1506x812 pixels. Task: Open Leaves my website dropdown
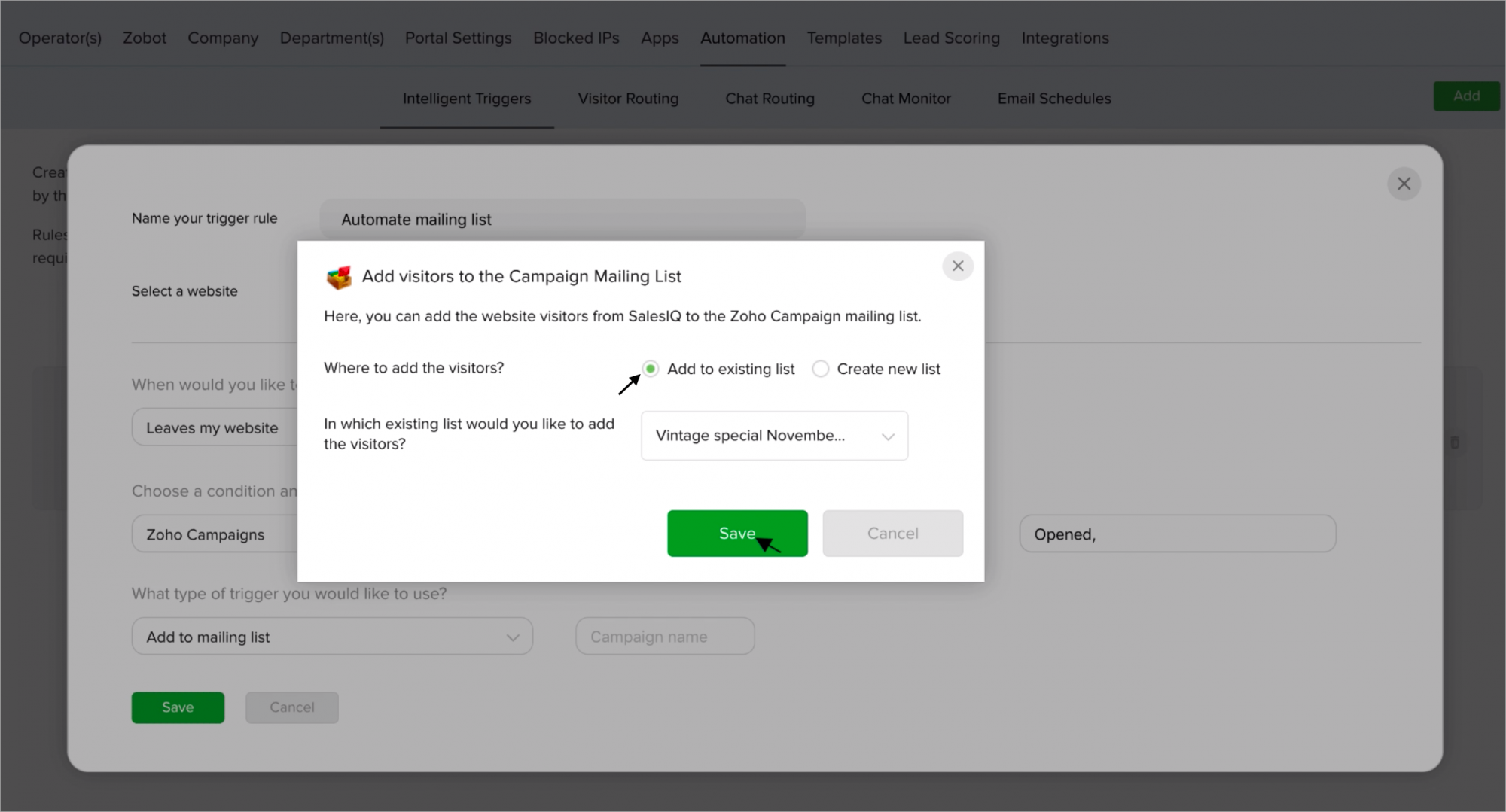(x=215, y=427)
